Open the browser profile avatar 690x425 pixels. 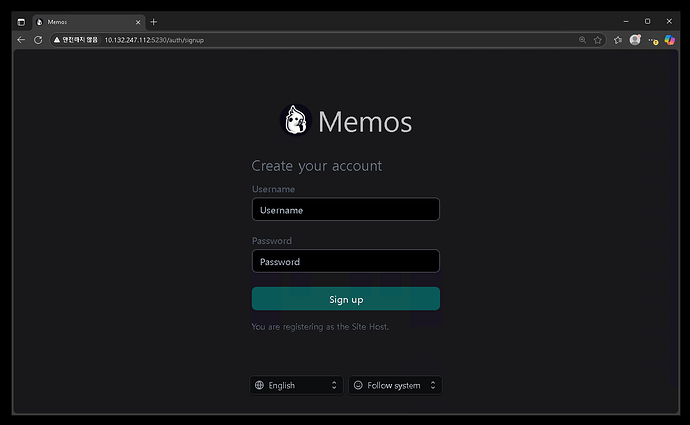(x=635, y=40)
